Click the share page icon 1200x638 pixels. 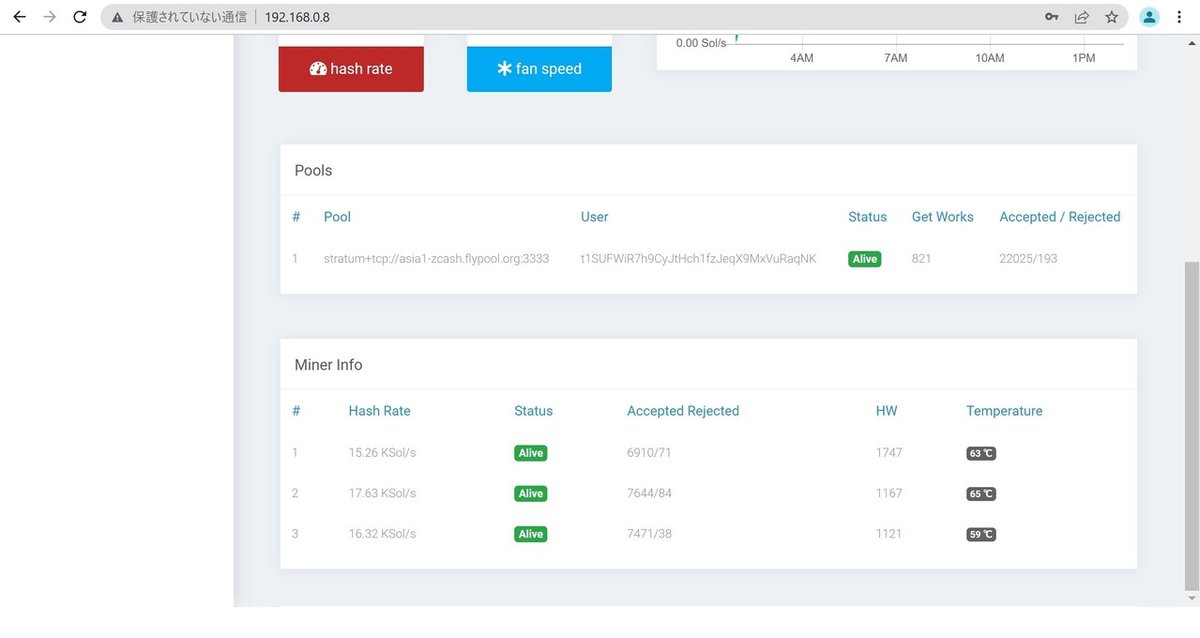point(1082,17)
